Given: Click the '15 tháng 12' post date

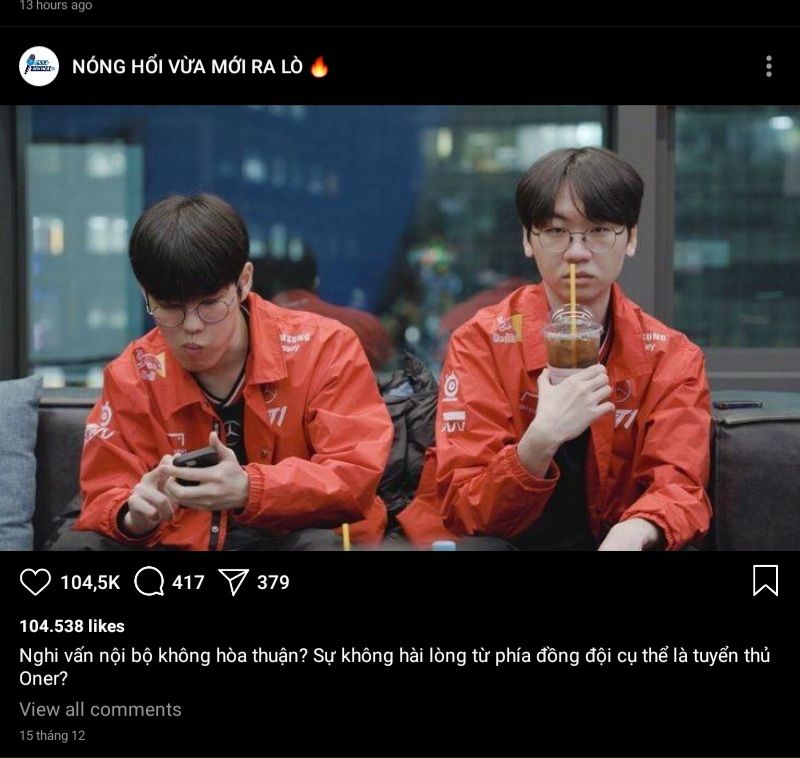Looking at the screenshot, I should pyautogui.click(x=53, y=736).
